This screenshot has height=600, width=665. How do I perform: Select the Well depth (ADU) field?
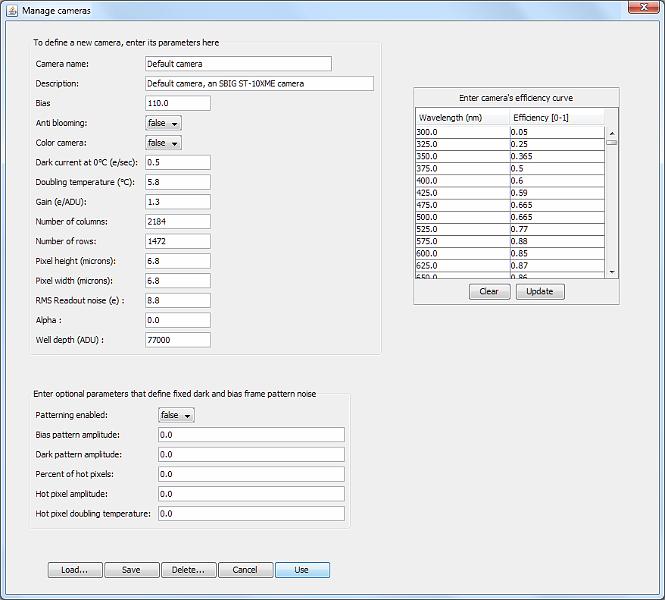pos(178,340)
